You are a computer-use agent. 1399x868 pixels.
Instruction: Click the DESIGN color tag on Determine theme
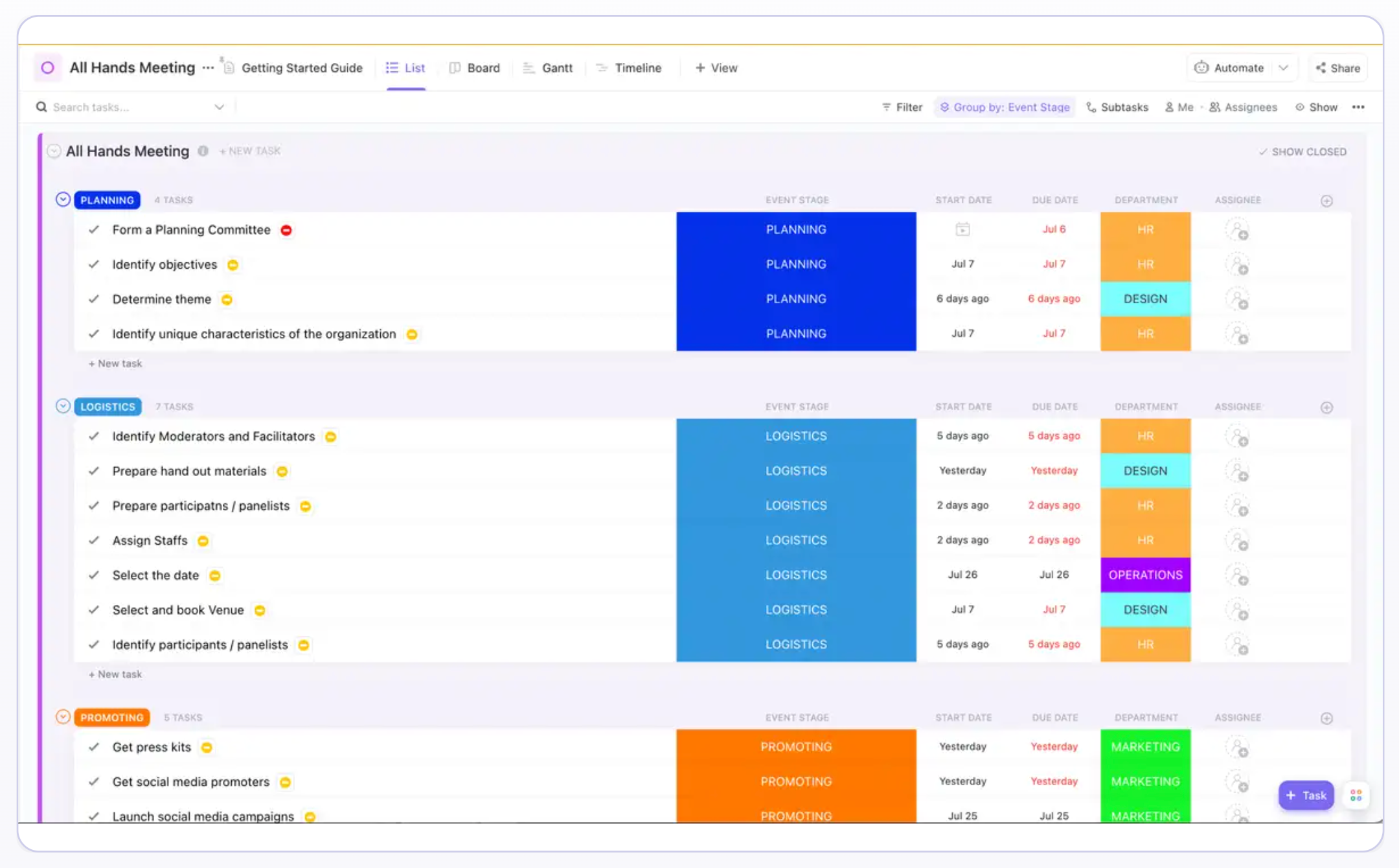[1145, 299]
